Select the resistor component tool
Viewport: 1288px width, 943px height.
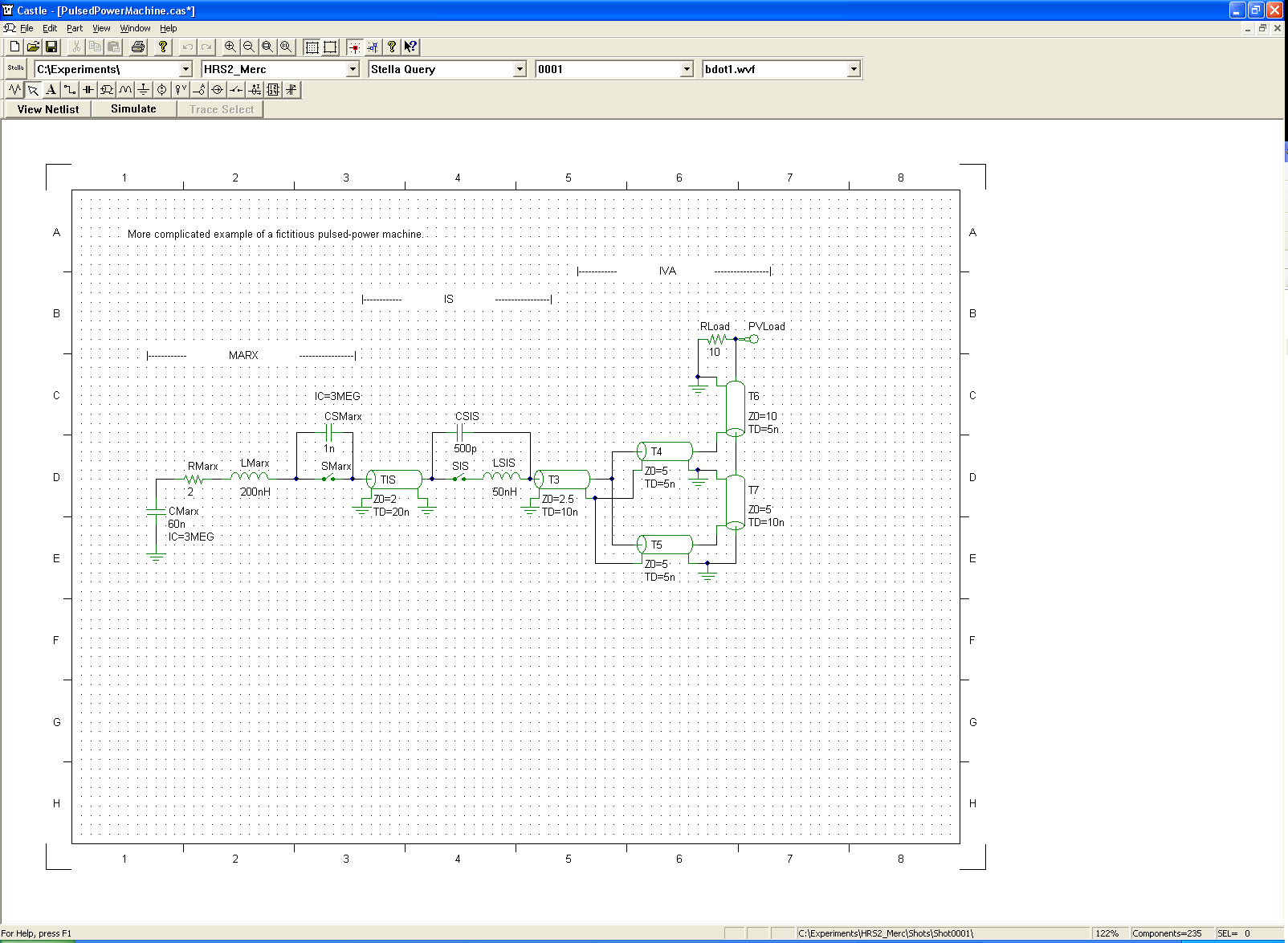point(15,90)
